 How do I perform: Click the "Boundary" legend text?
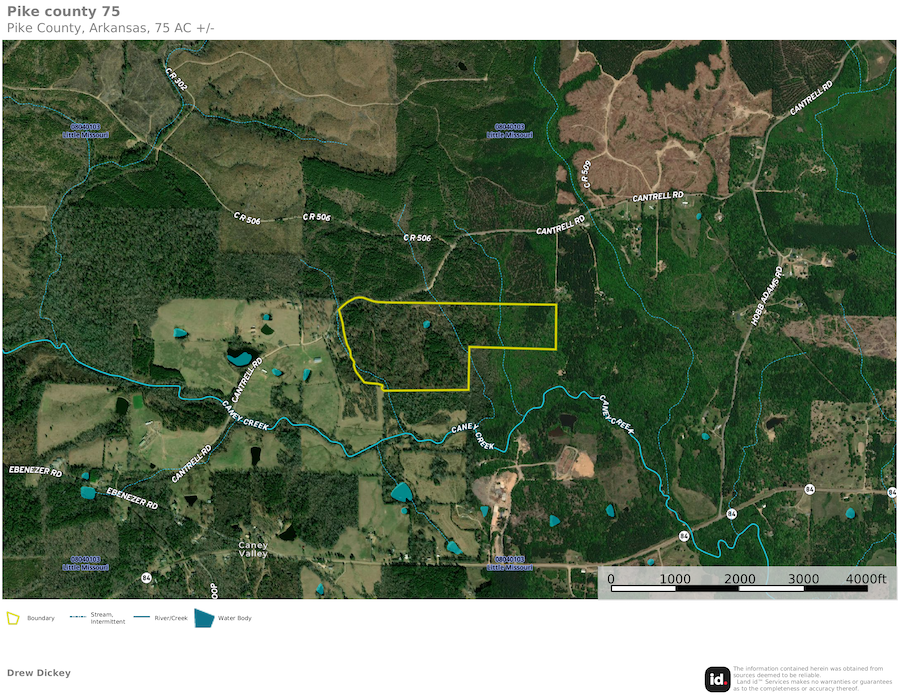(41, 618)
